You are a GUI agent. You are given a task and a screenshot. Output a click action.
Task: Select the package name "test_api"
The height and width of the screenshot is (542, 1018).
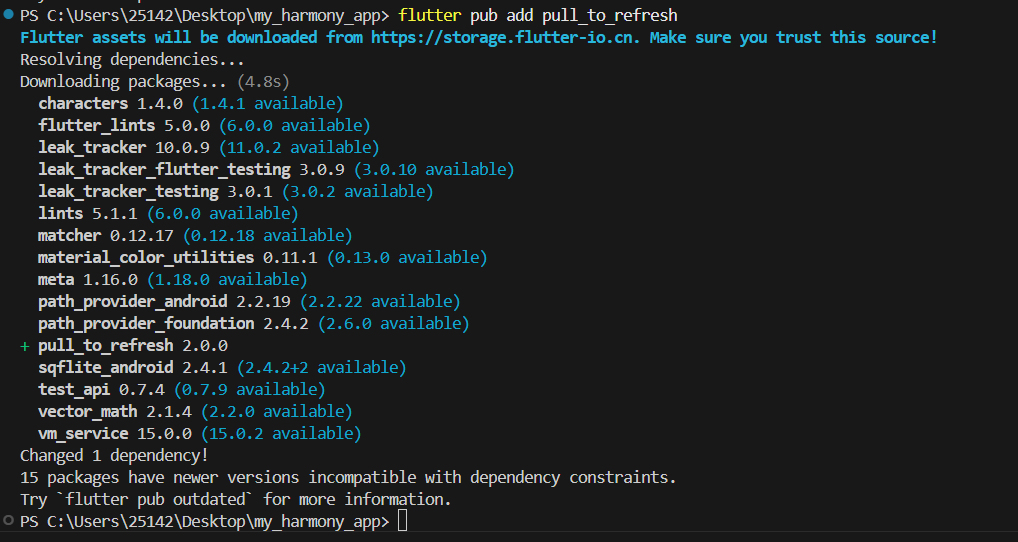point(74,390)
